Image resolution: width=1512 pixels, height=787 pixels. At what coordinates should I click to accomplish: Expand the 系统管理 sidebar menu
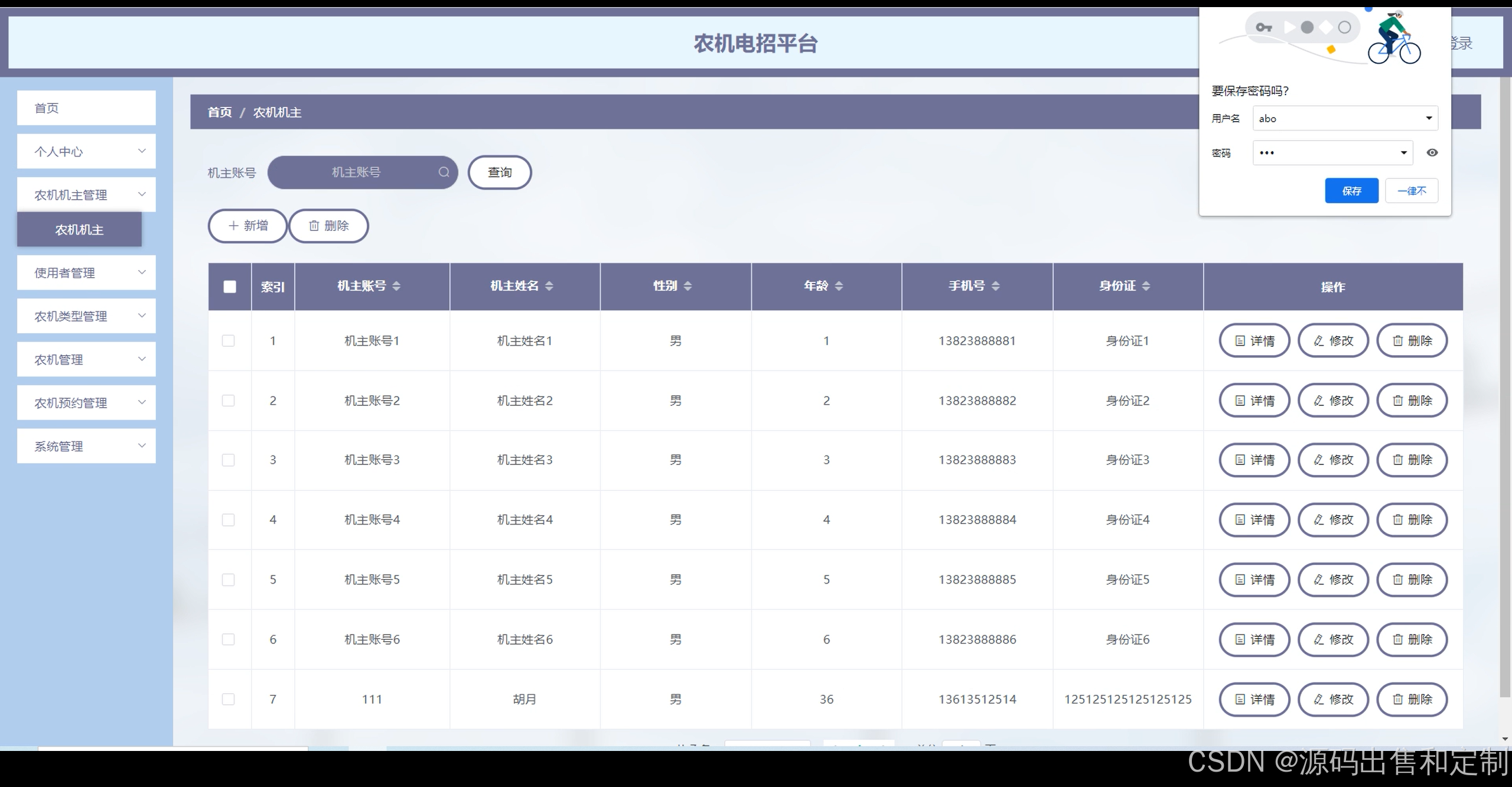(x=86, y=446)
